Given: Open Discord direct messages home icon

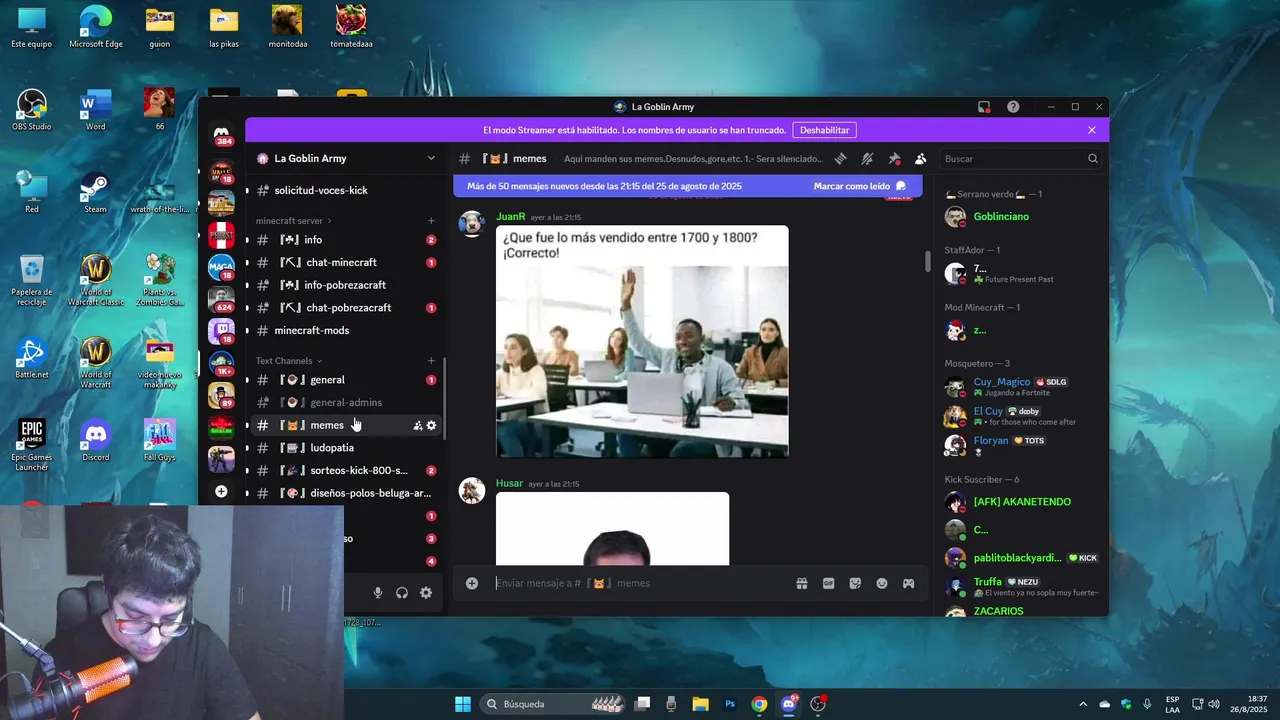Looking at the screenshot, I should coord(221,133).
